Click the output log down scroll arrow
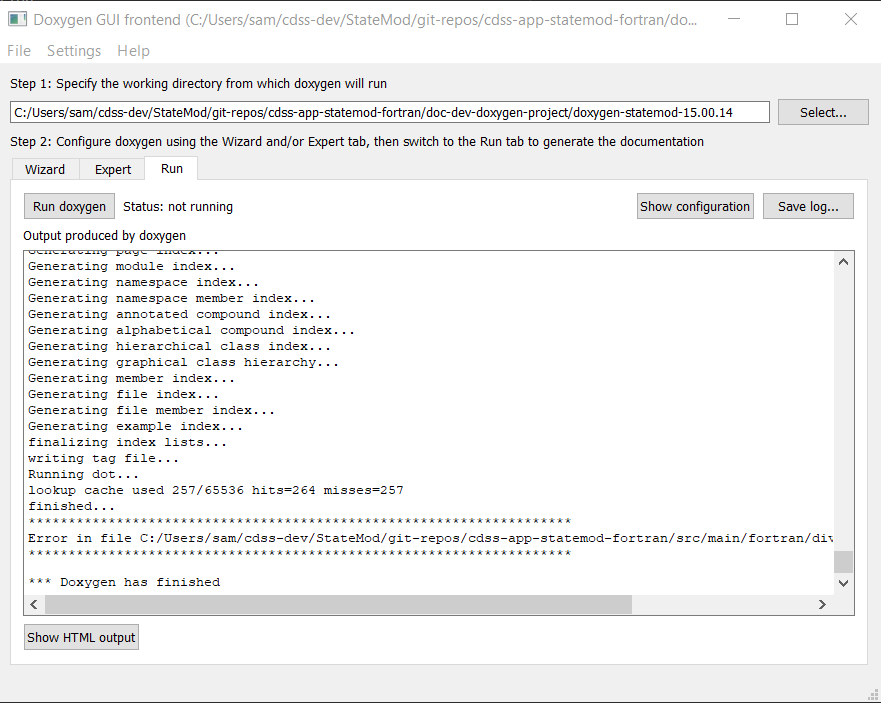Screen dimensions: 881x703 pos(843,583)
